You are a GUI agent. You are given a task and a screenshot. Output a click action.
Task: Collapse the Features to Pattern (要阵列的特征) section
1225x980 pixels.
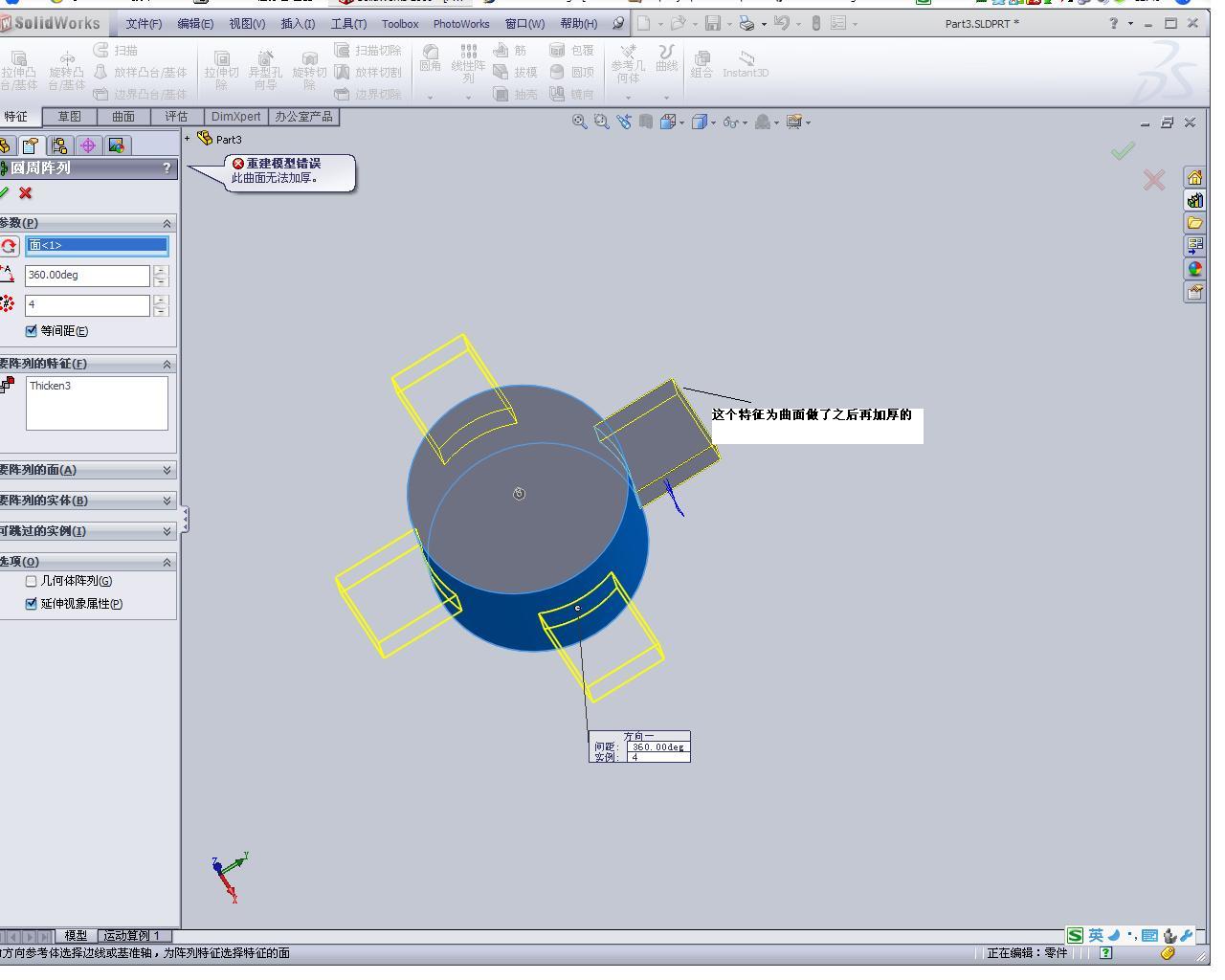coord(167,364)
